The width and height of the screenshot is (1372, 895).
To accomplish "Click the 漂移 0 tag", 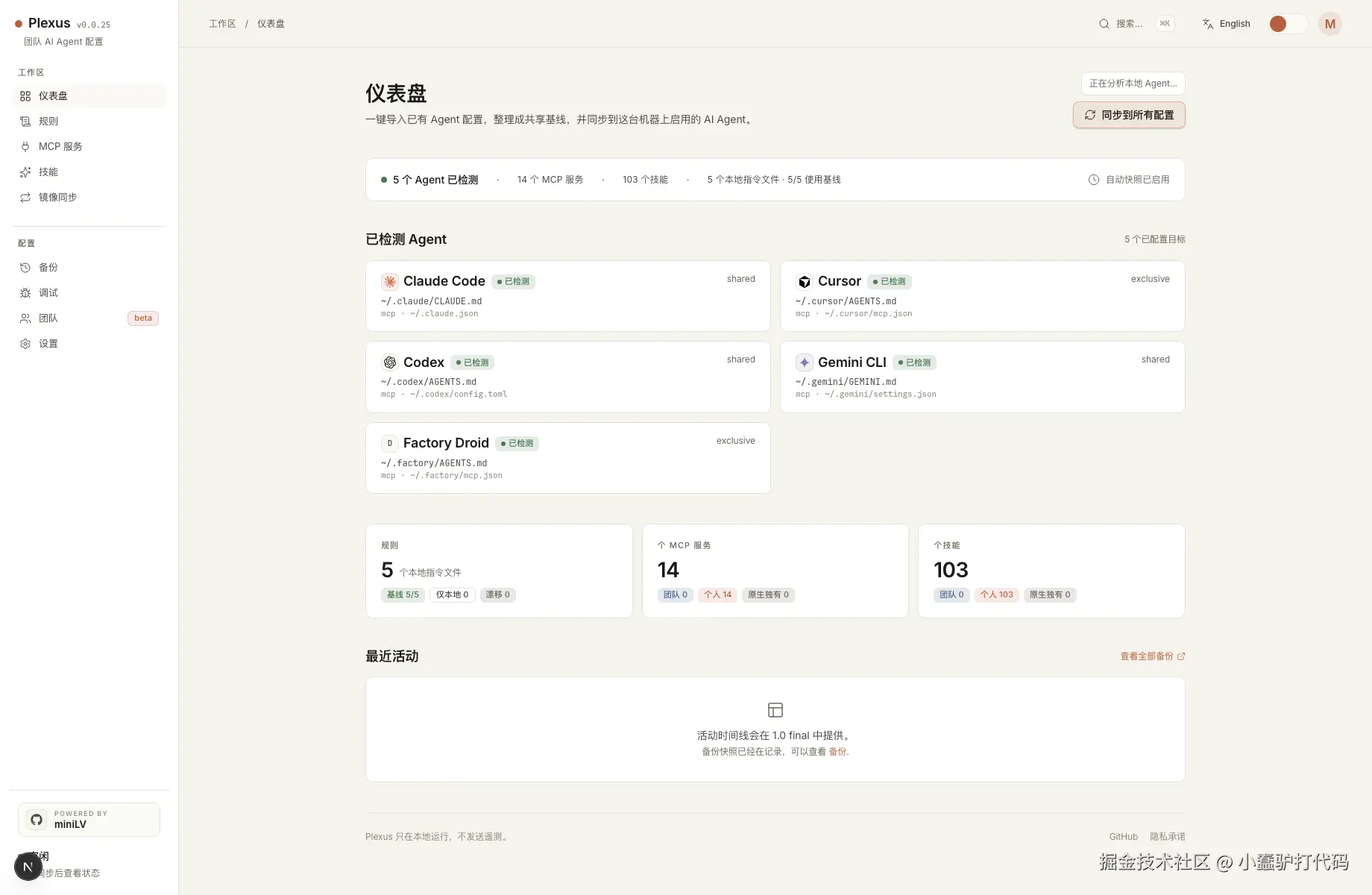I will coord(497,595).
